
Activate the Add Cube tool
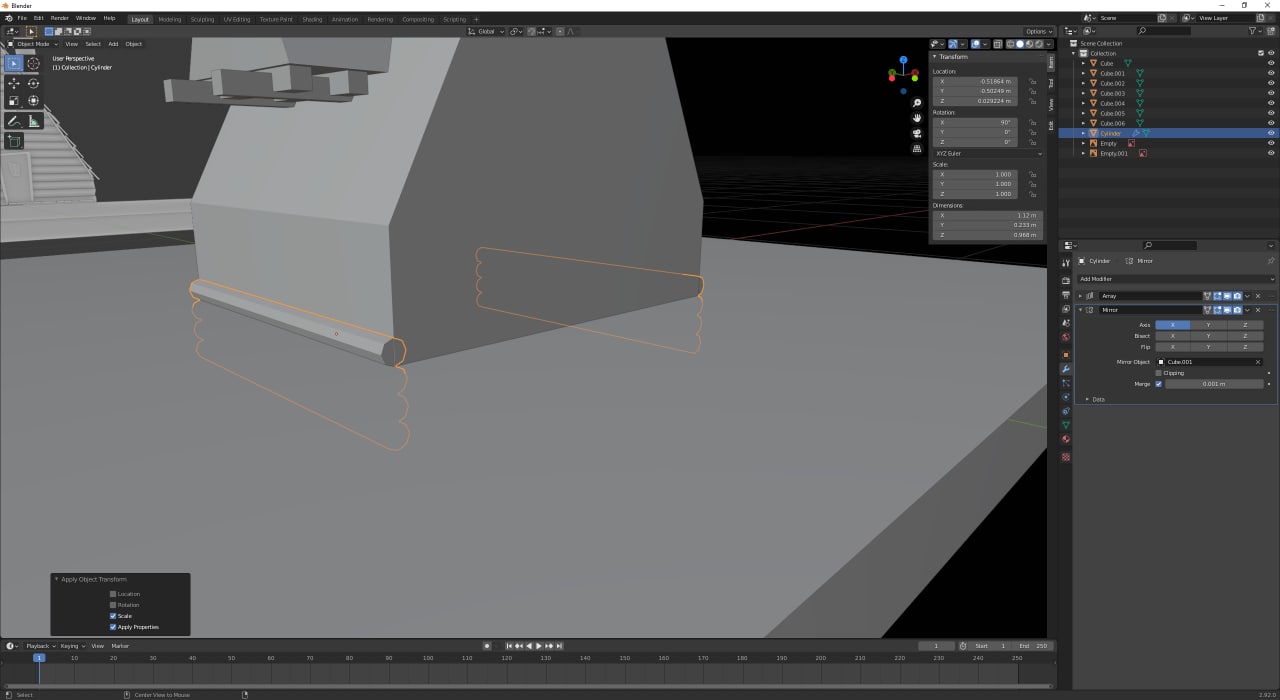pos(14,141)
